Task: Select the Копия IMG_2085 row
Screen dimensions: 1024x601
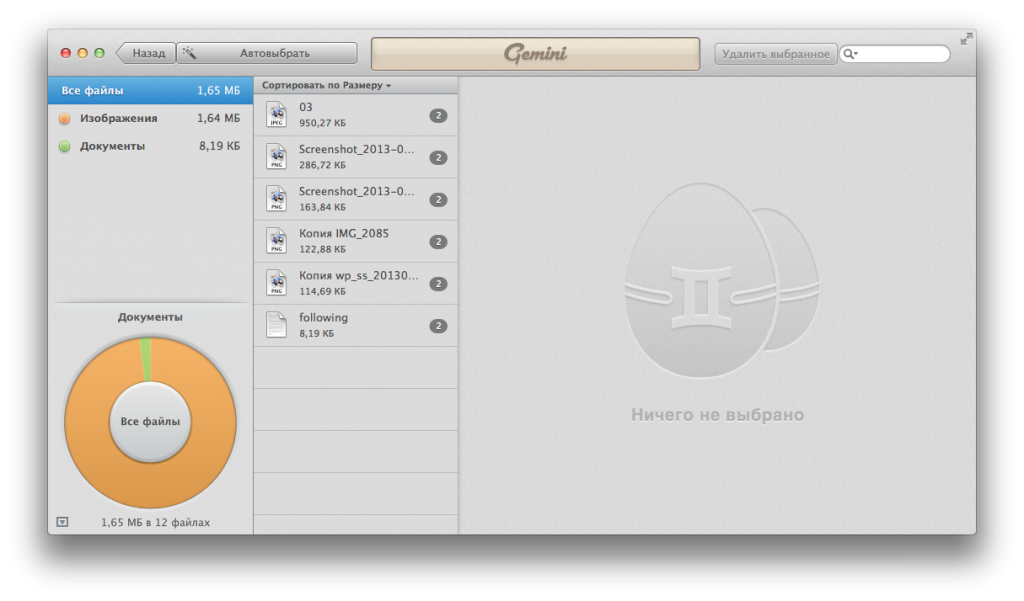Action: pos(356,242)
